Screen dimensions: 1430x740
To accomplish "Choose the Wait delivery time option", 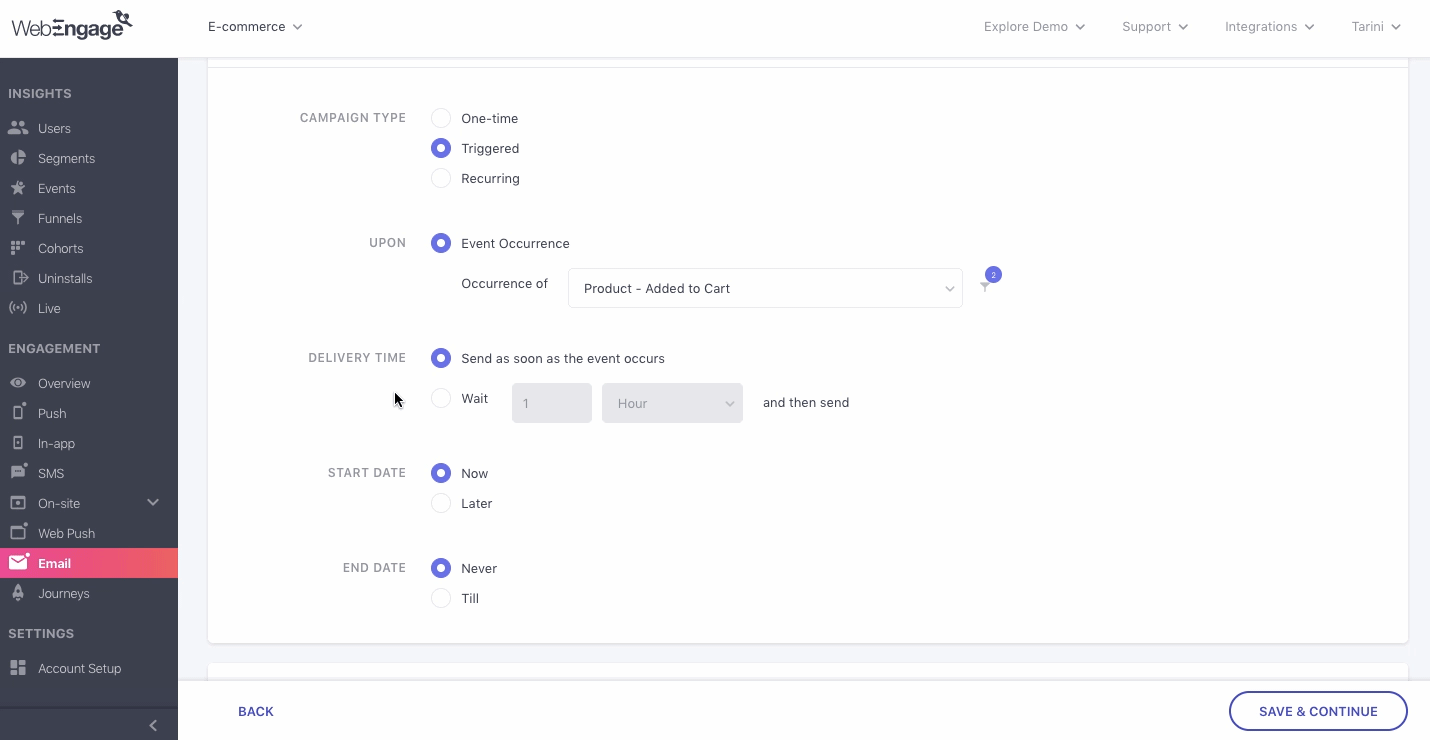I will click(441, 398).
